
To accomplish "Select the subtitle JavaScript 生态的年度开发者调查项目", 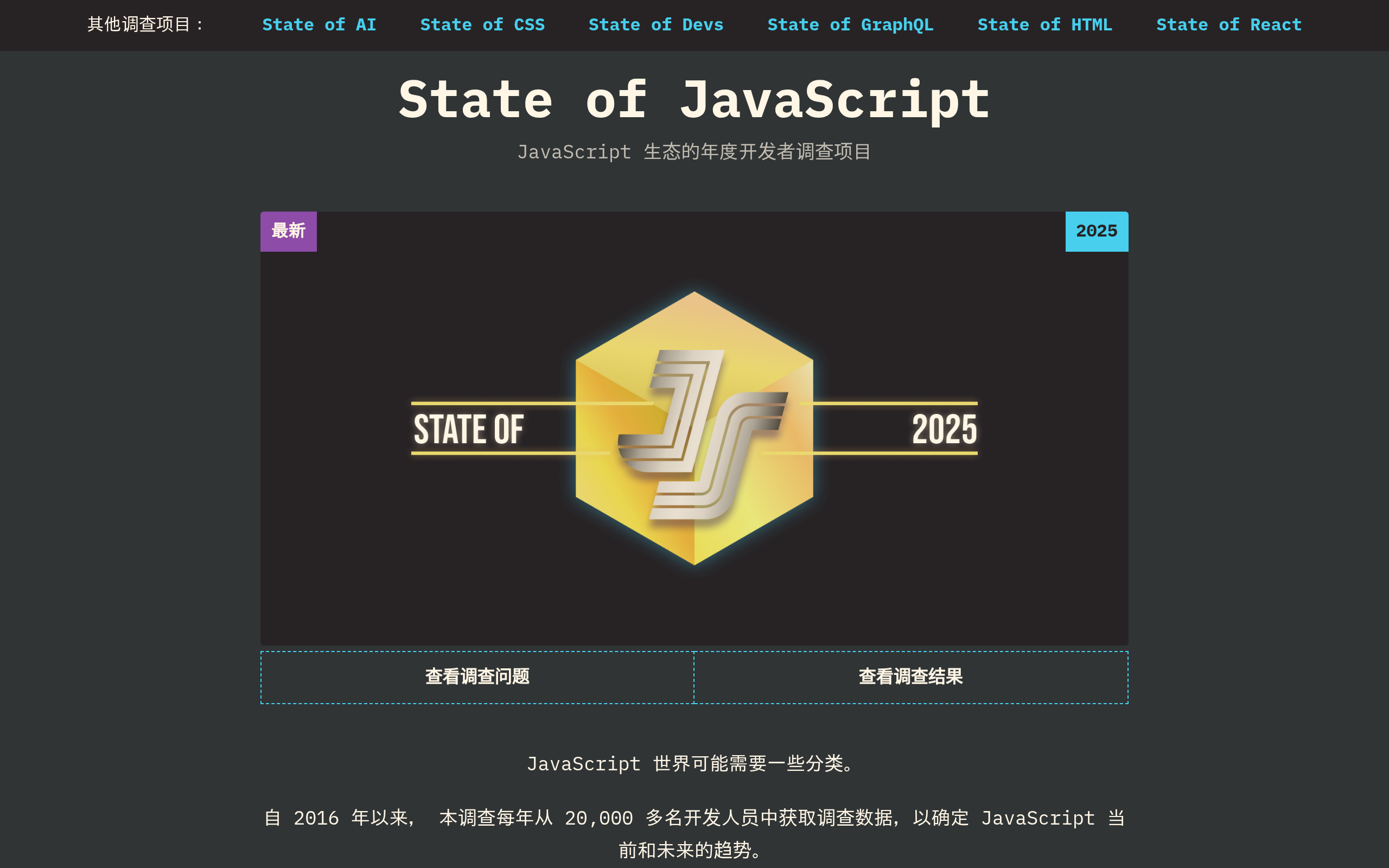I will (694, 151).
